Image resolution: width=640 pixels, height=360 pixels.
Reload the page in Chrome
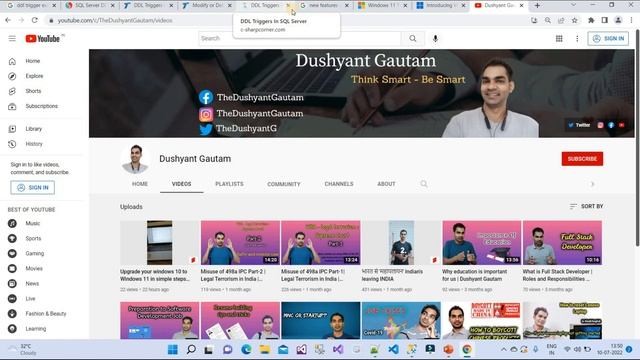click(x=35, y=20)
